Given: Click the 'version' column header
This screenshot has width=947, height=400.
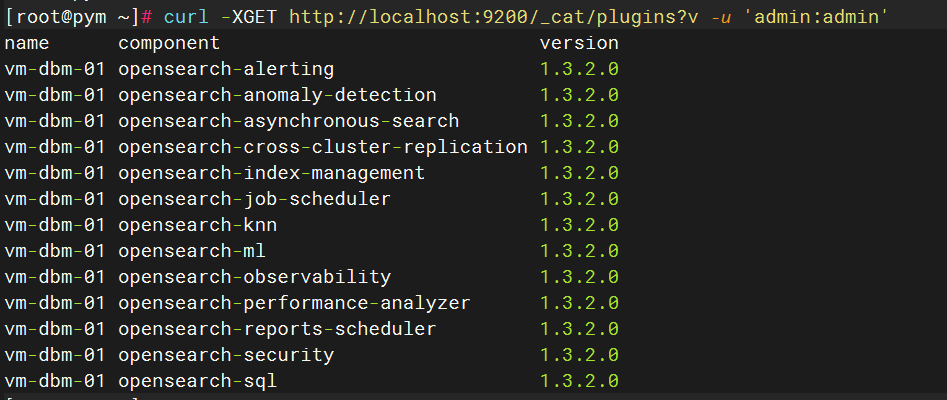Looking at the screenshot, I should click(x=579, y=43).
